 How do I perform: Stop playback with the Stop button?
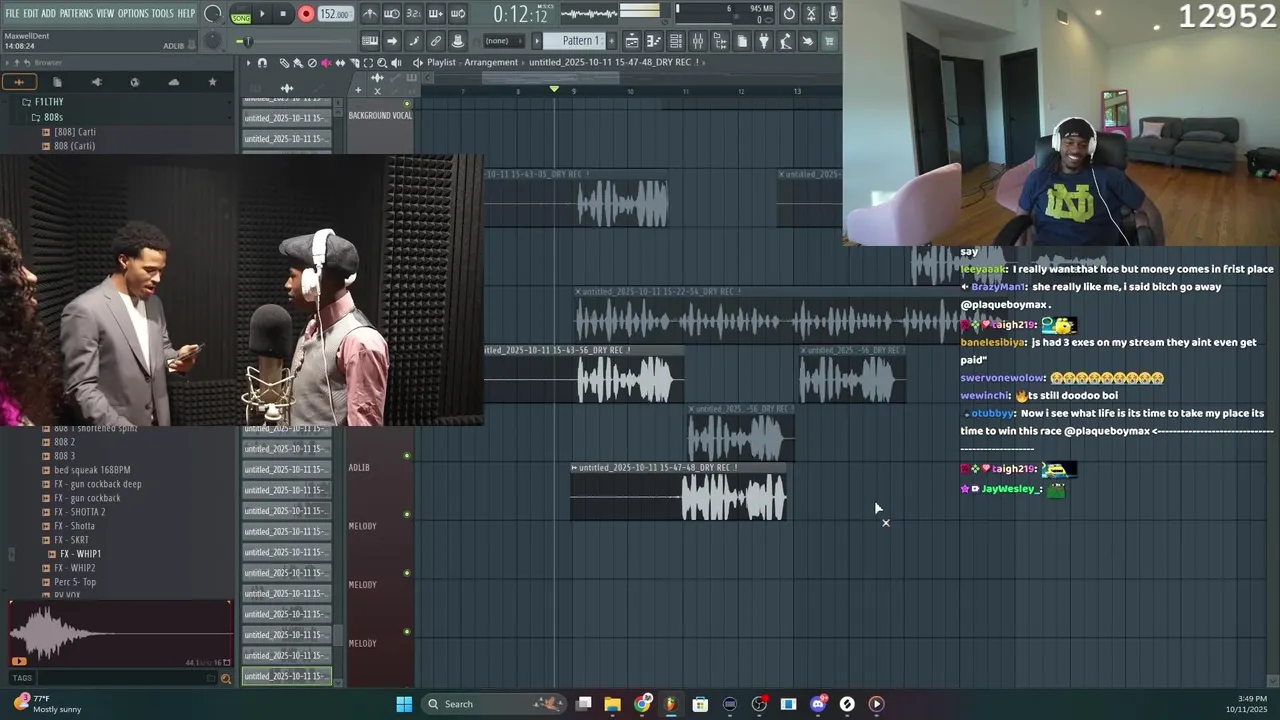[x=283, y=14]
